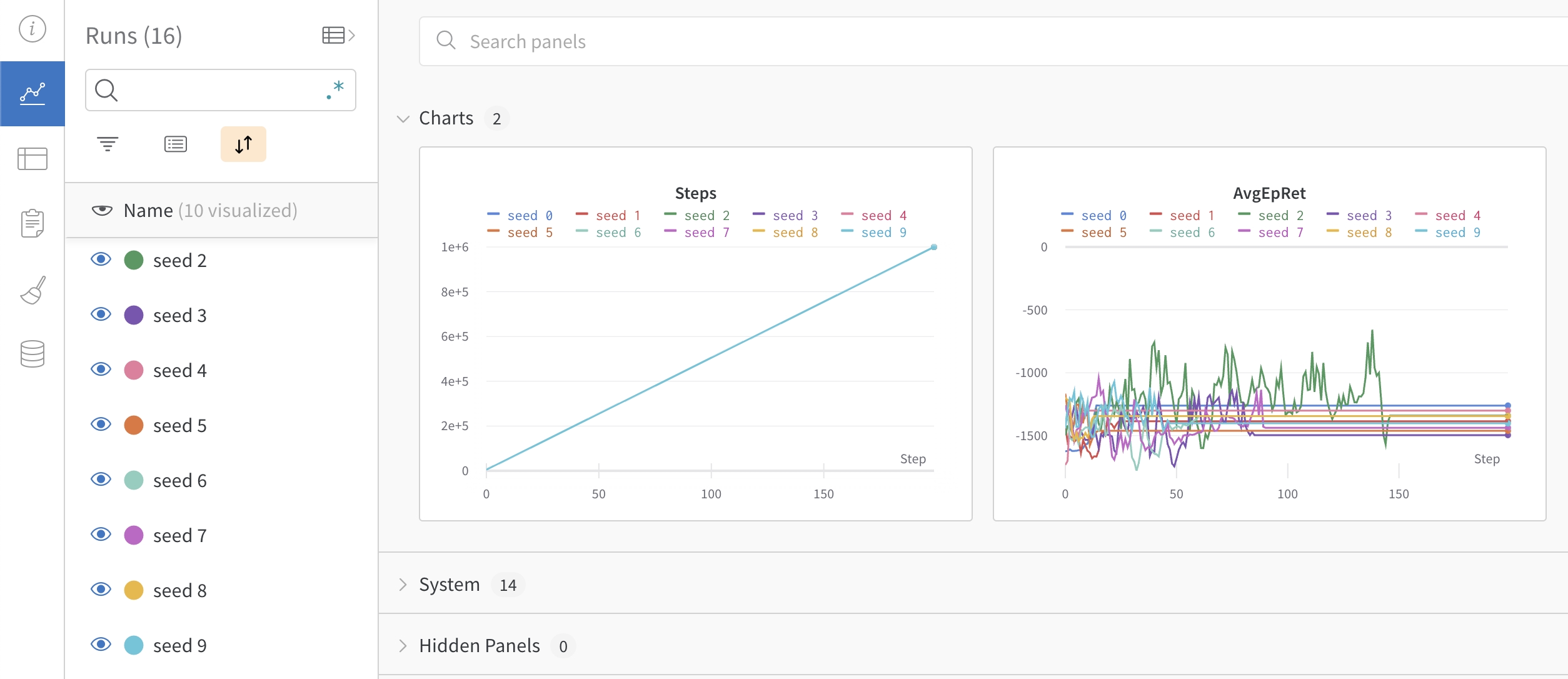Select the workspace charts tab in the sidebar
Viewport: 1568px width, 679px height.
point(32,94)
